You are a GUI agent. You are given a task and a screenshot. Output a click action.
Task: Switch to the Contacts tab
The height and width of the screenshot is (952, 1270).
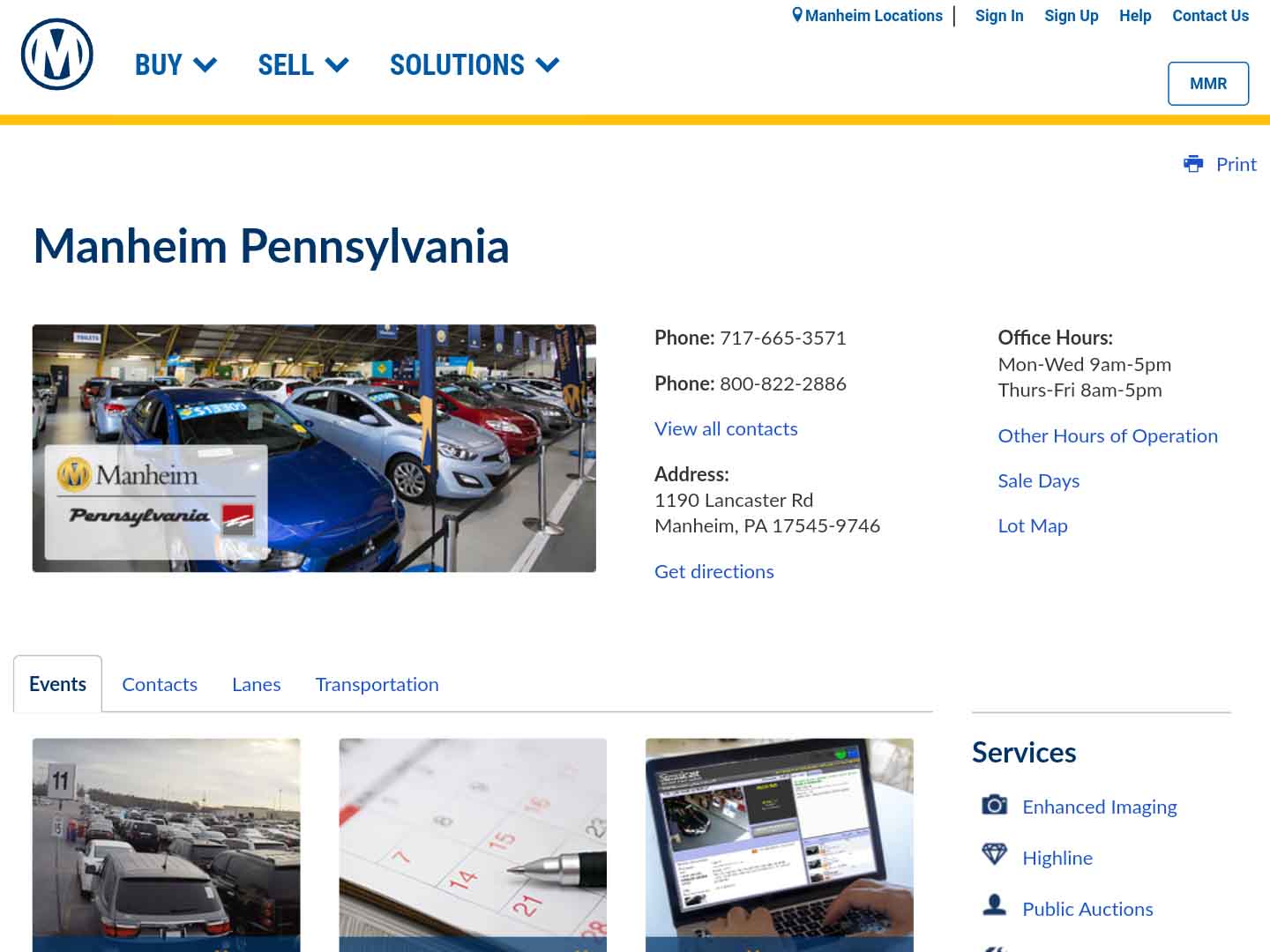[x=160, y=684]
